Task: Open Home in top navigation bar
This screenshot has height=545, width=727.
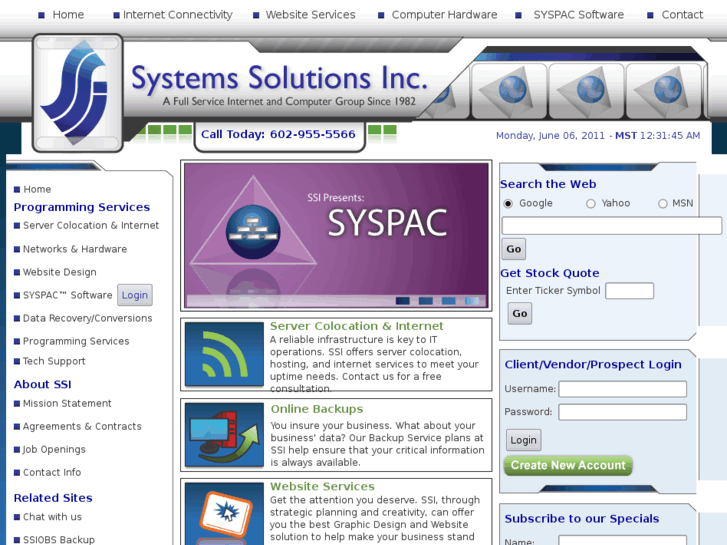Action: pyautogui.click(x=68, y=15)
